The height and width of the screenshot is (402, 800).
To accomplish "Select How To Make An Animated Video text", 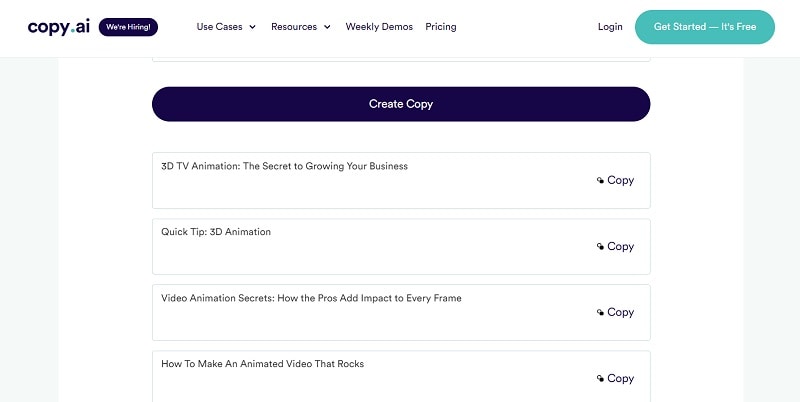I will click(x=262, y=364).
